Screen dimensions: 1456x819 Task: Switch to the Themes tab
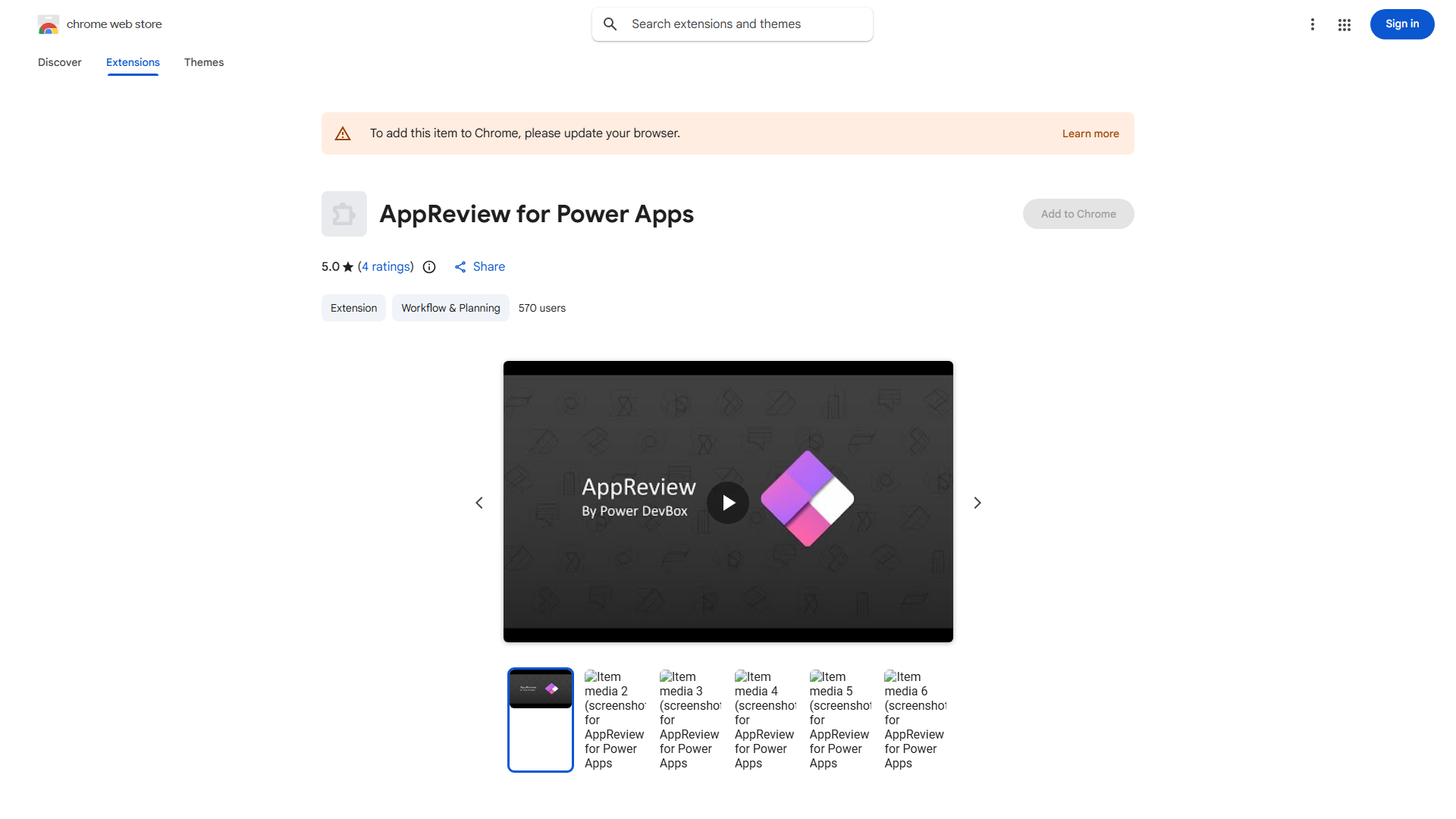[204, 62]
